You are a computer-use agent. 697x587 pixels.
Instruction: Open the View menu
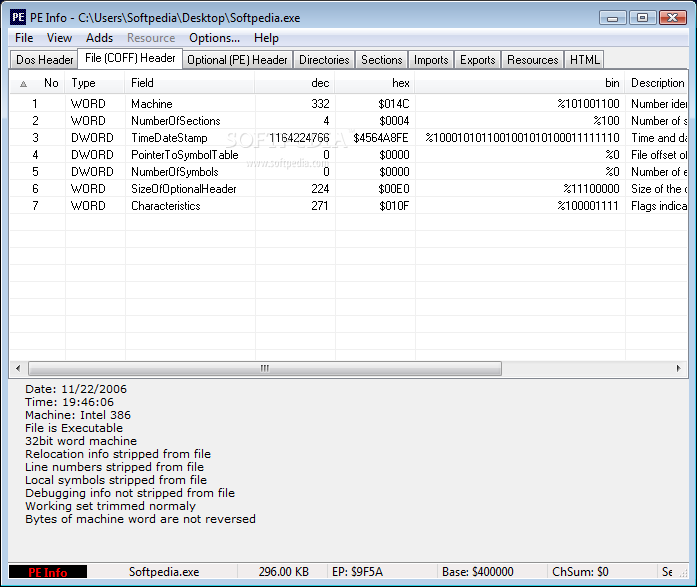pos(60,38)
